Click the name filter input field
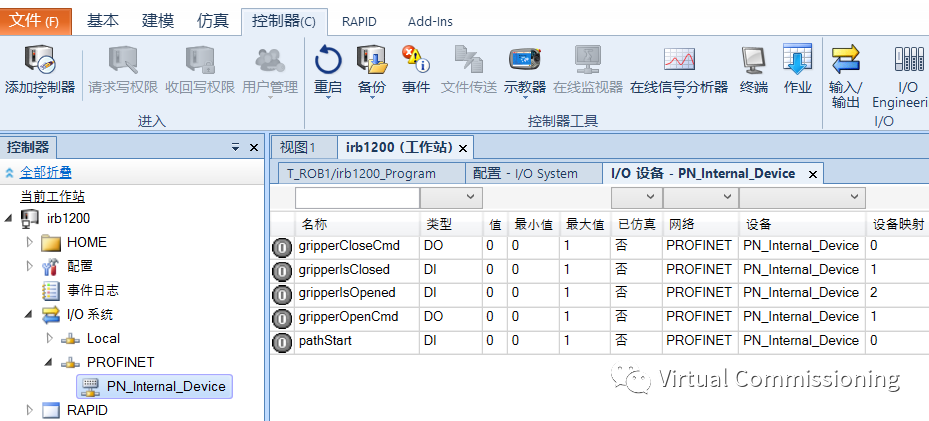The height and width of the screenshot is (421, 929). pyautogui.click(x=357, y=197)
